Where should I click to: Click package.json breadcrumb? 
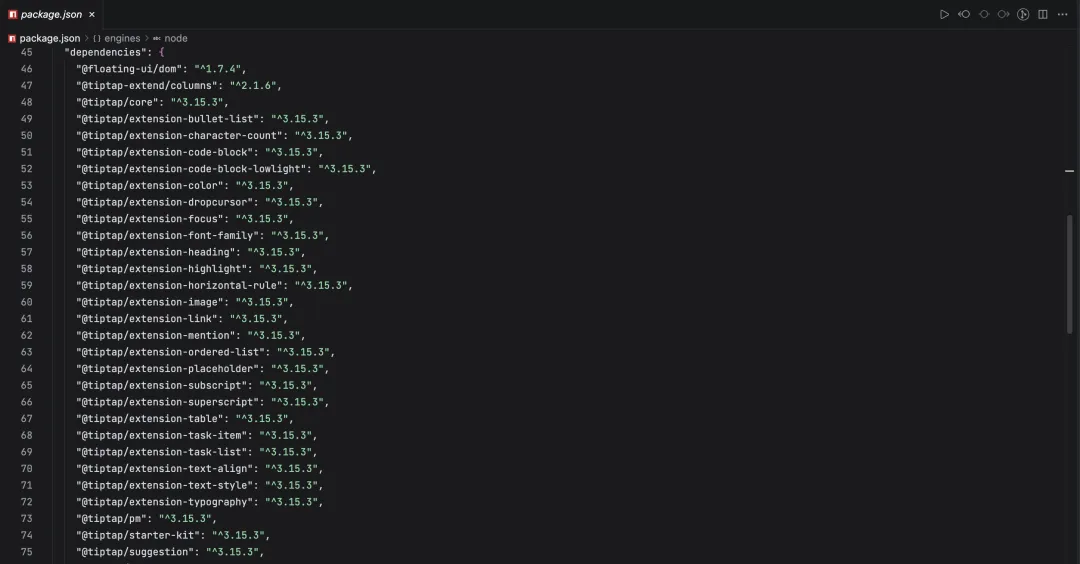50,39
